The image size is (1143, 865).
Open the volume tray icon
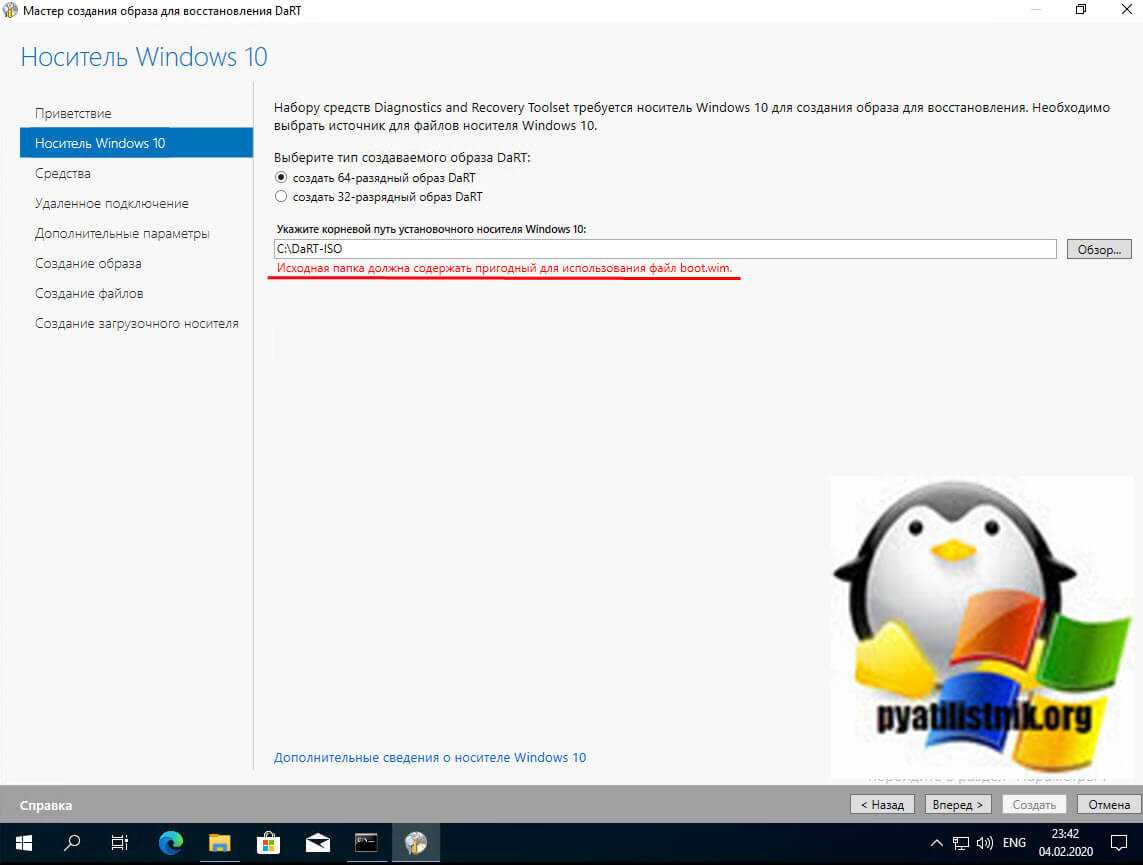coord(985,843)
